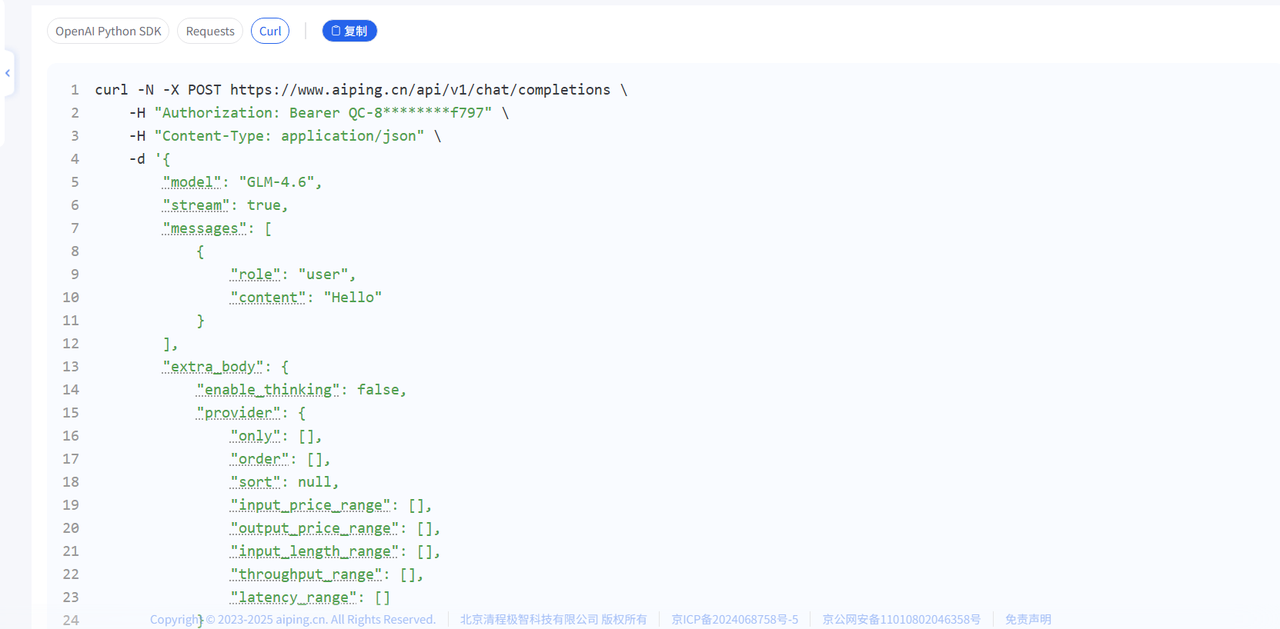Image resolution: width=1280 pixels, height=629 pixels.
Task: Click the "provider" key on line 15
Action: tap(238, 413)
